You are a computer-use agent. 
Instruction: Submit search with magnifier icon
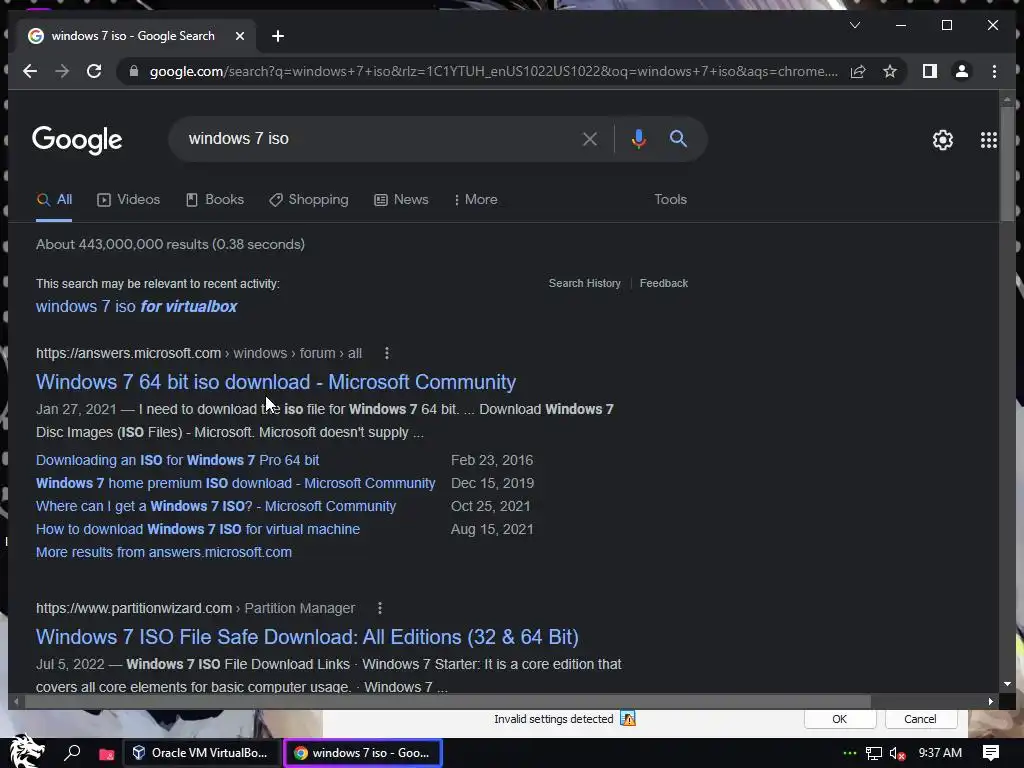click(679, 138)
